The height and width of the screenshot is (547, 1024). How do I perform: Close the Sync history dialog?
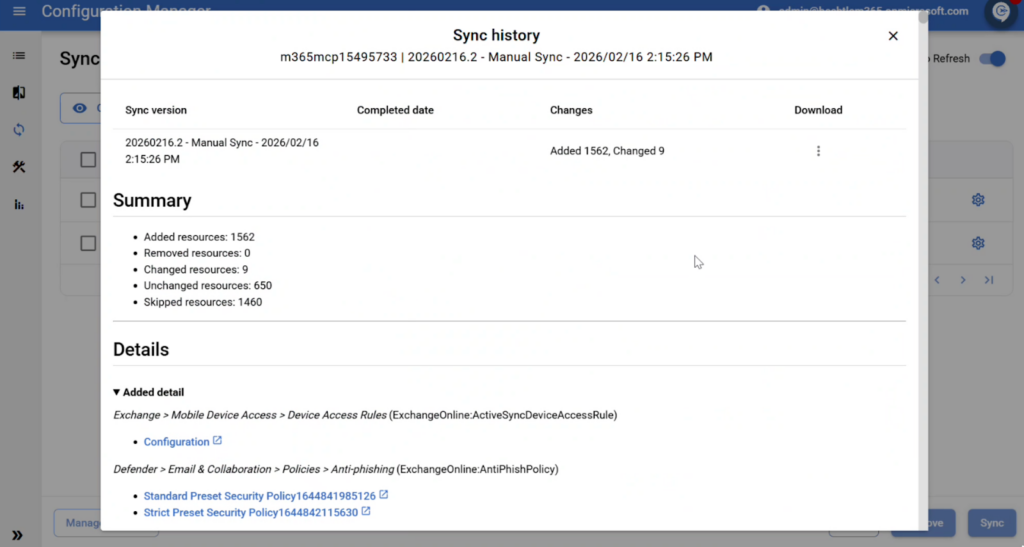coord(893,36)
